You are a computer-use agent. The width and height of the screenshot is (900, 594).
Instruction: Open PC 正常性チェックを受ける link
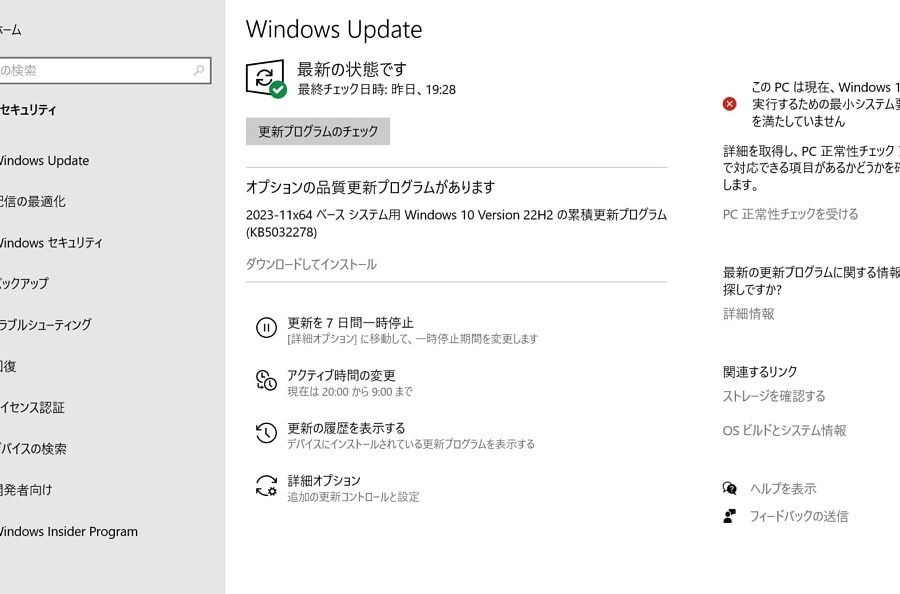790,214
